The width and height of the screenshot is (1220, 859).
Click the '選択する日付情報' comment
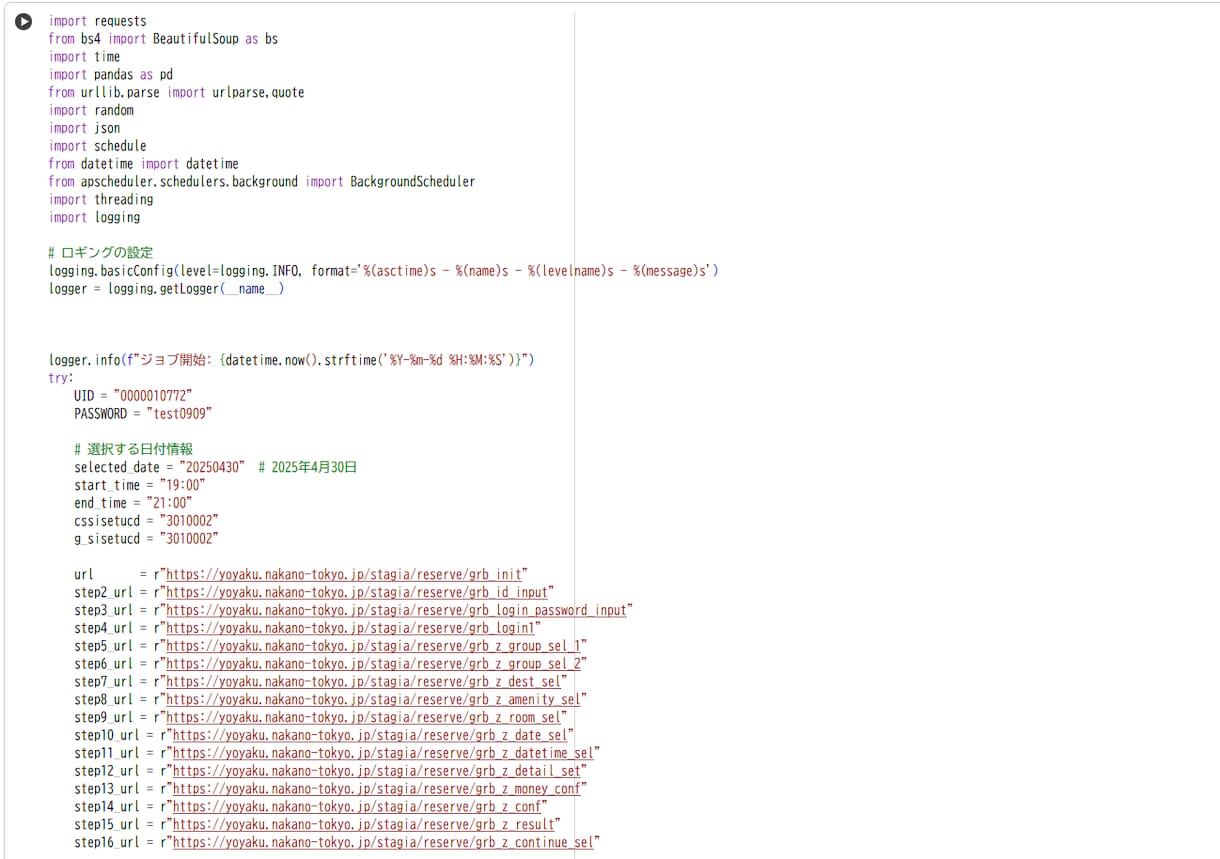coord(134,450)
